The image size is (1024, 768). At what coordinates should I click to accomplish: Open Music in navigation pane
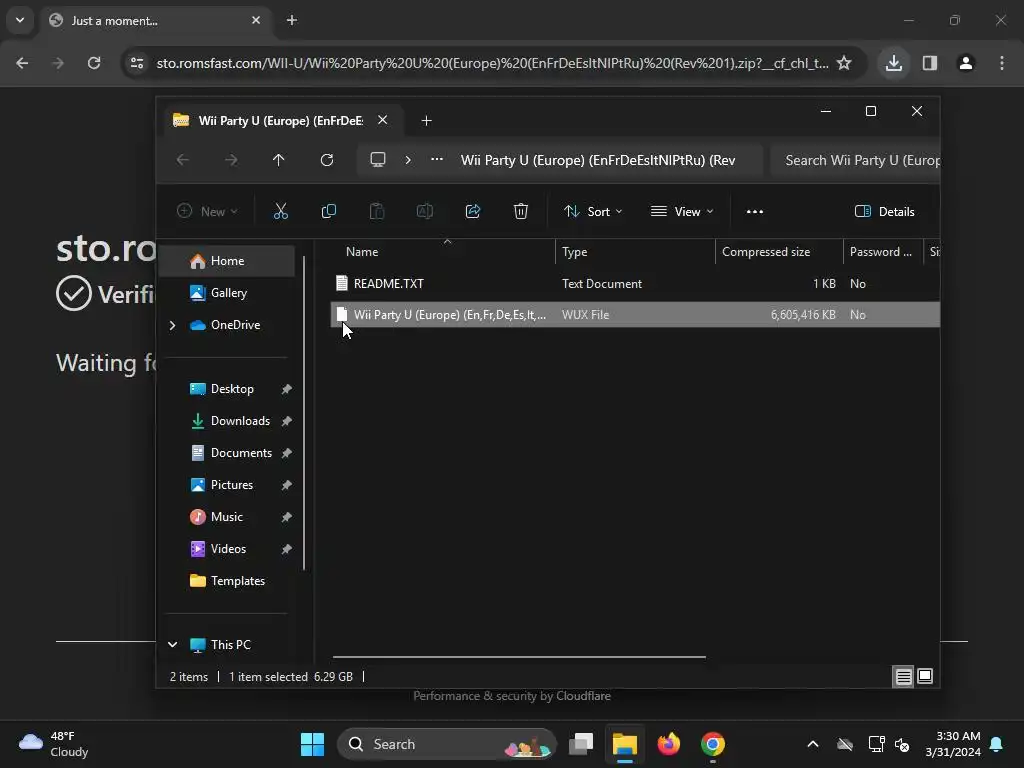tap(226, 517)
